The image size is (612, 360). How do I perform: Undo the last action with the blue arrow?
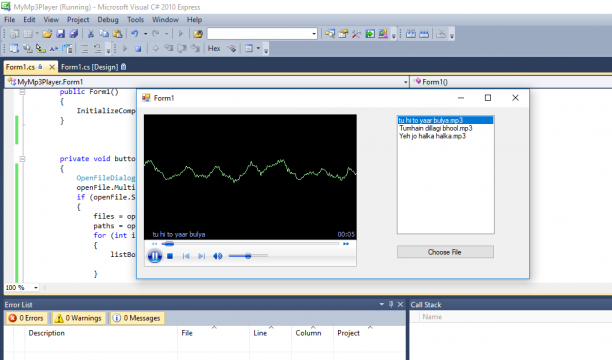click(135, 34)
